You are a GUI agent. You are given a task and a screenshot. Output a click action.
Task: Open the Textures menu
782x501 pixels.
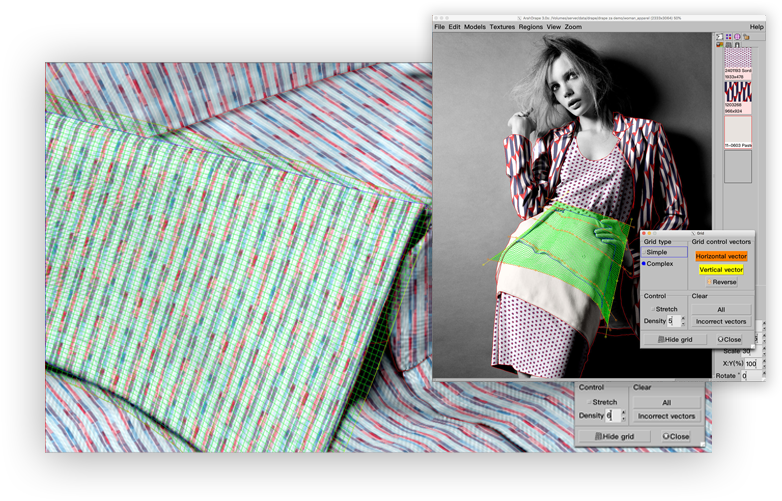(502, 27)
